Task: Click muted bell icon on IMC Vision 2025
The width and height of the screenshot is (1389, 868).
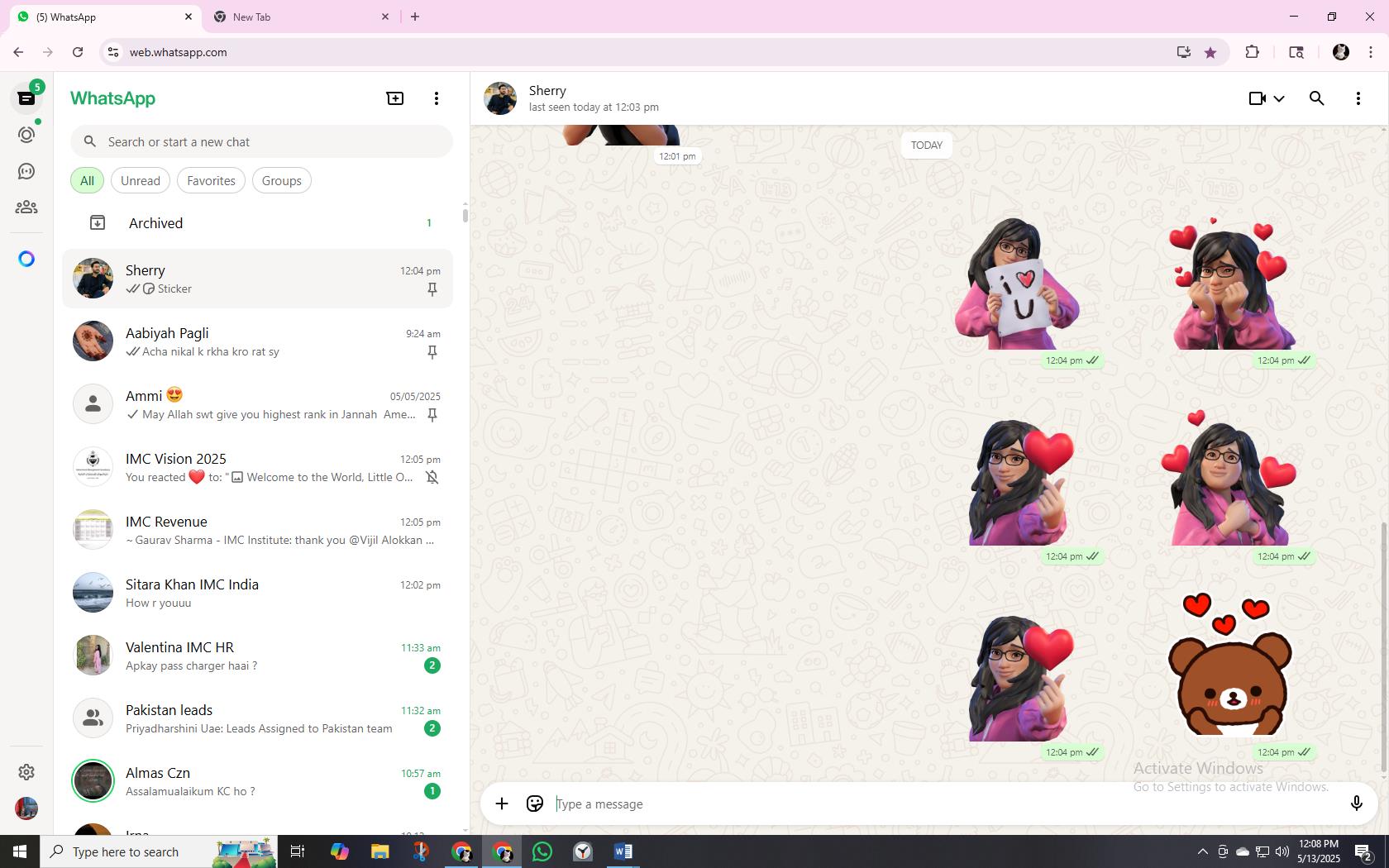Action: pos(432,478)
